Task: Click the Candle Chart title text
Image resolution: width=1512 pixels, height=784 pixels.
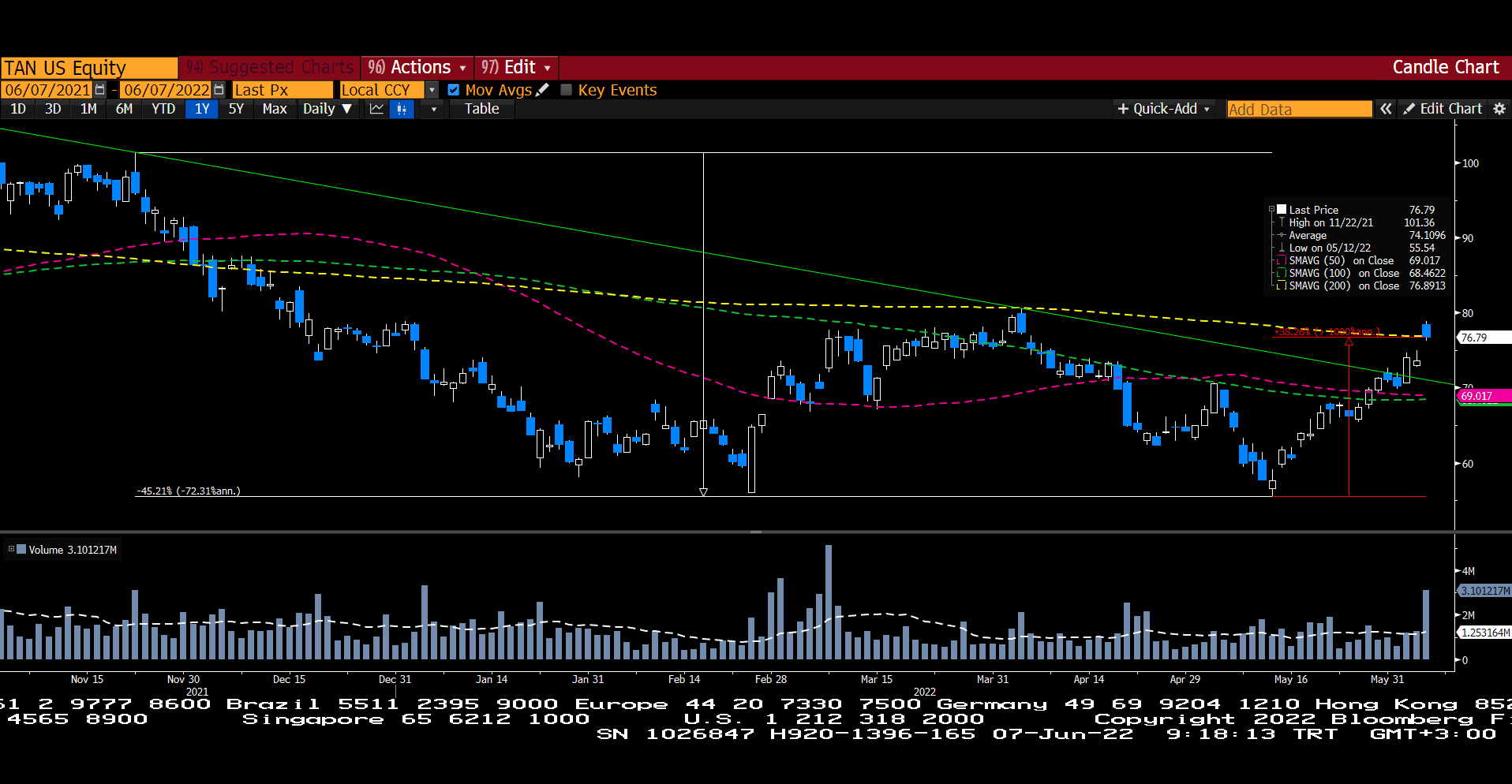Action: [x=1445, y=67]
